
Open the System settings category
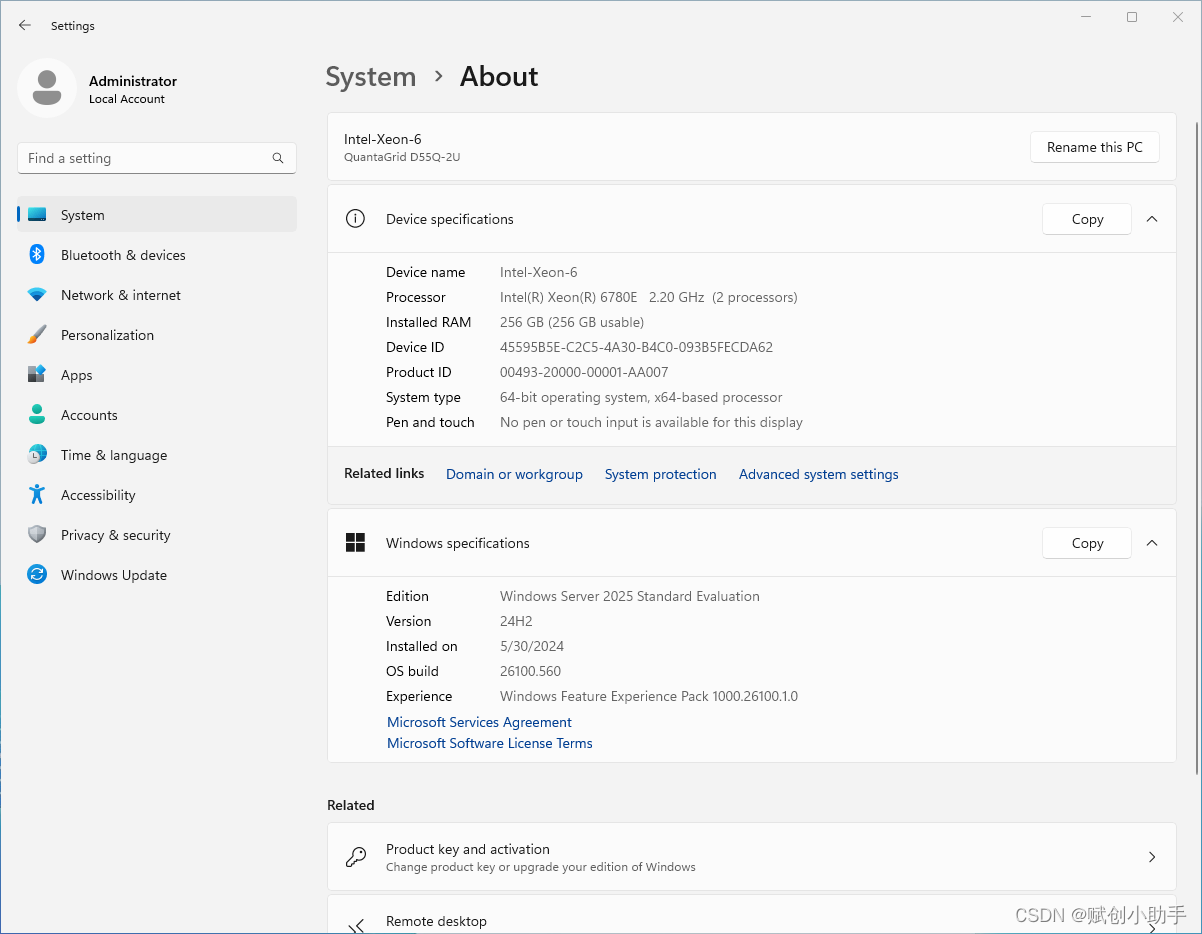click(x=157, y=215)
